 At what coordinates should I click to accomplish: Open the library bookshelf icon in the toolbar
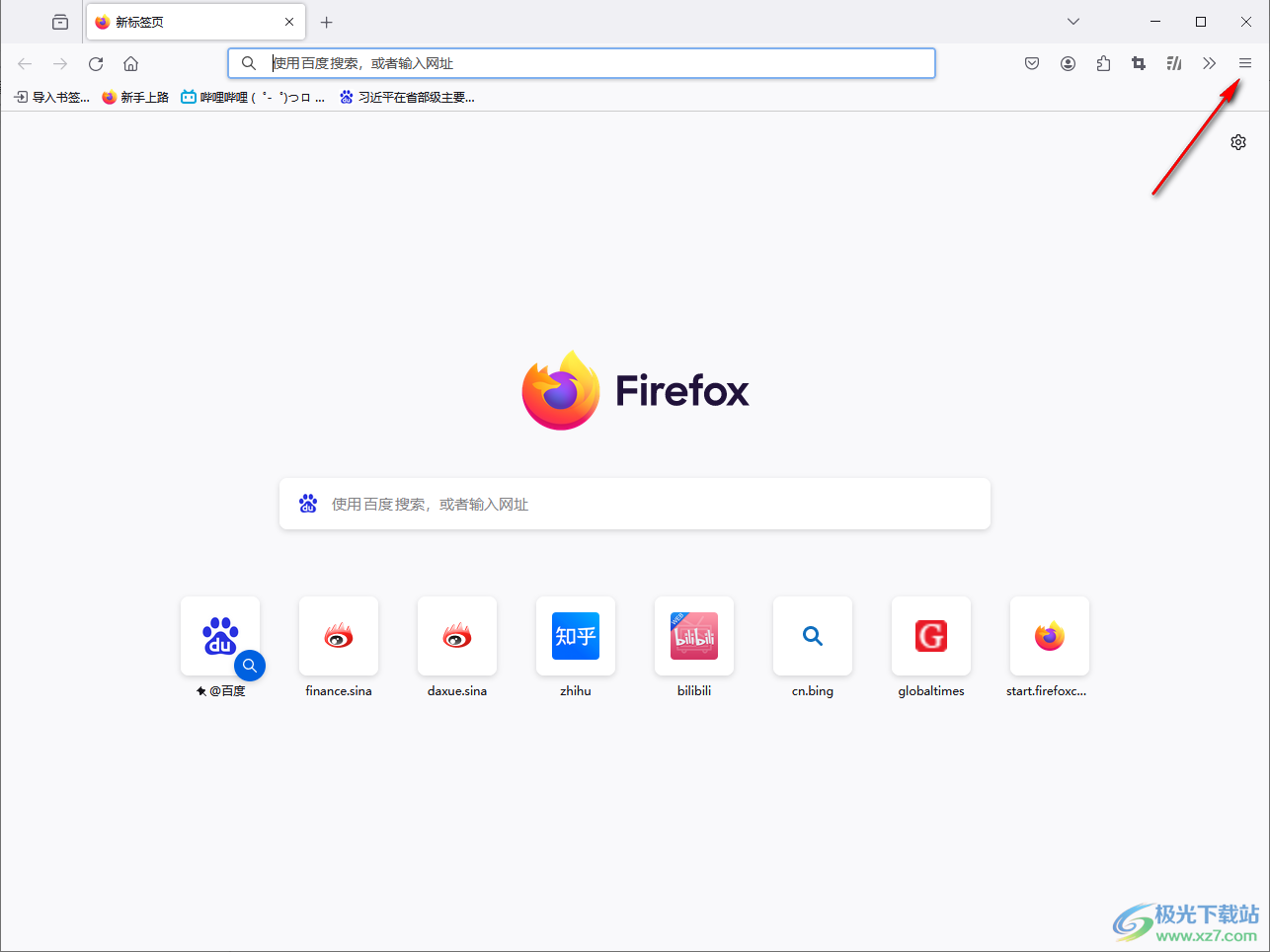tap(1174, 63)
